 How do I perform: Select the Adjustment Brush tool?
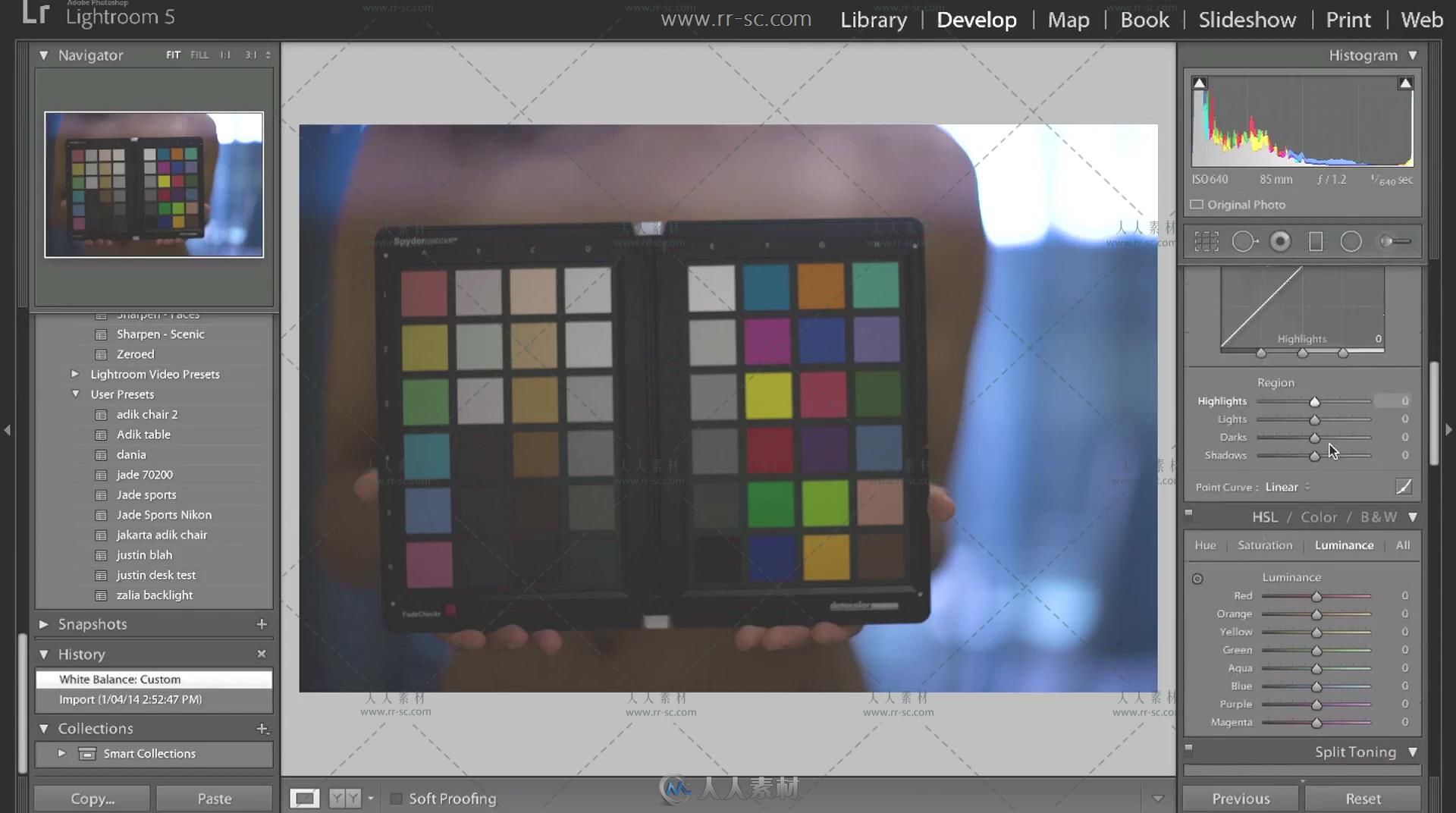point(1395,241)
